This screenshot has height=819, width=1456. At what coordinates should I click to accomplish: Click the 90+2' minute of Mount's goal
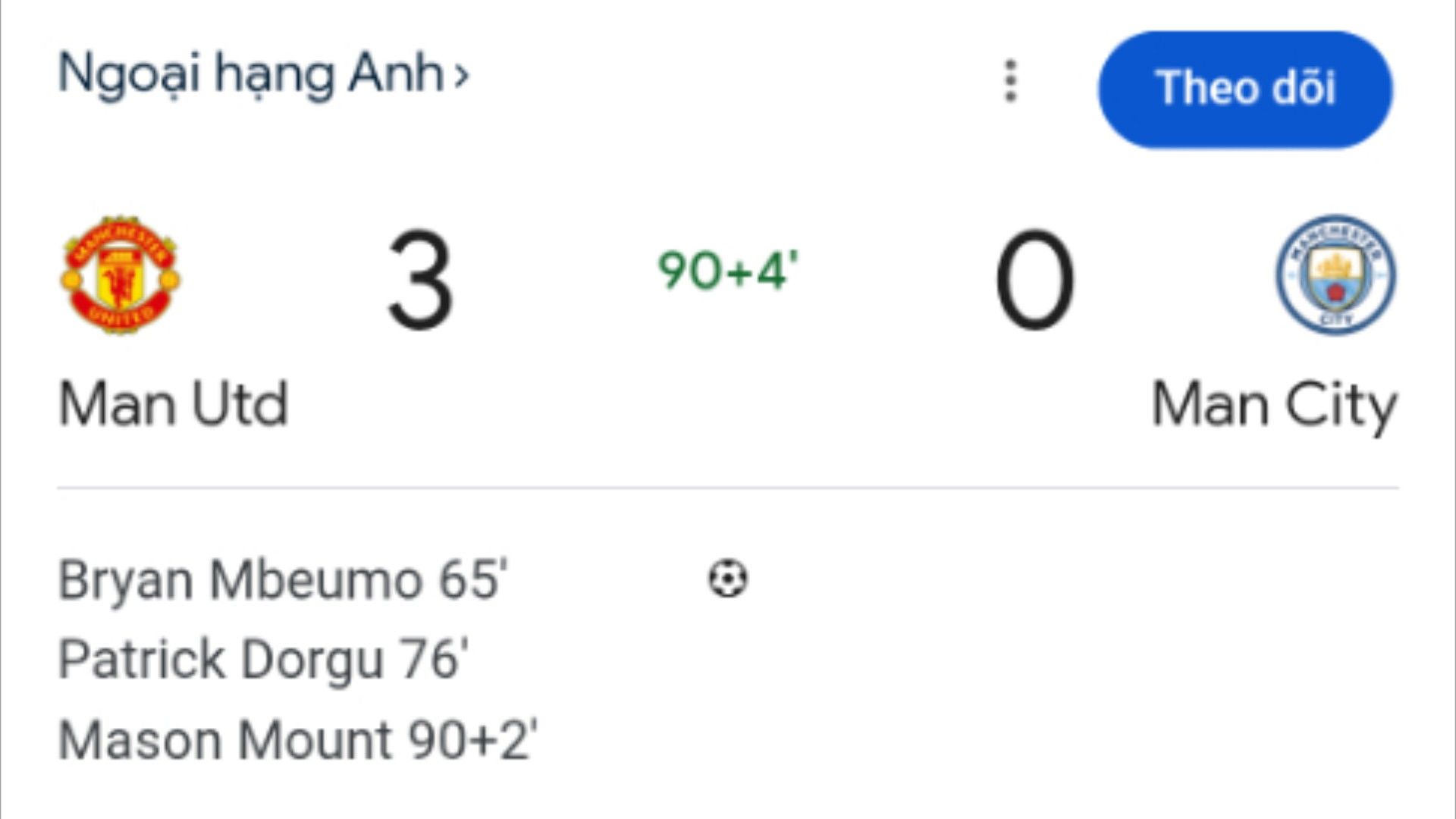pyautogui.click(x=472, y=739)
